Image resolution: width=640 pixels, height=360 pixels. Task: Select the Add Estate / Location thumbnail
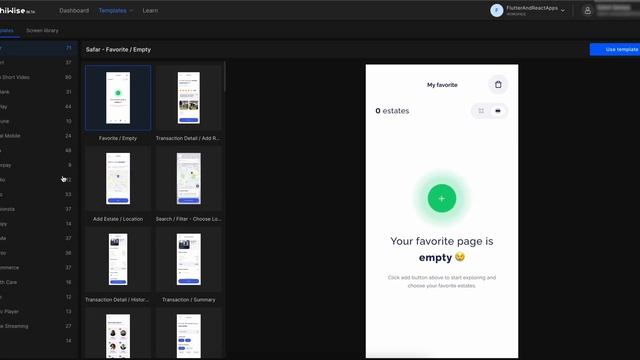pos(118,179)
